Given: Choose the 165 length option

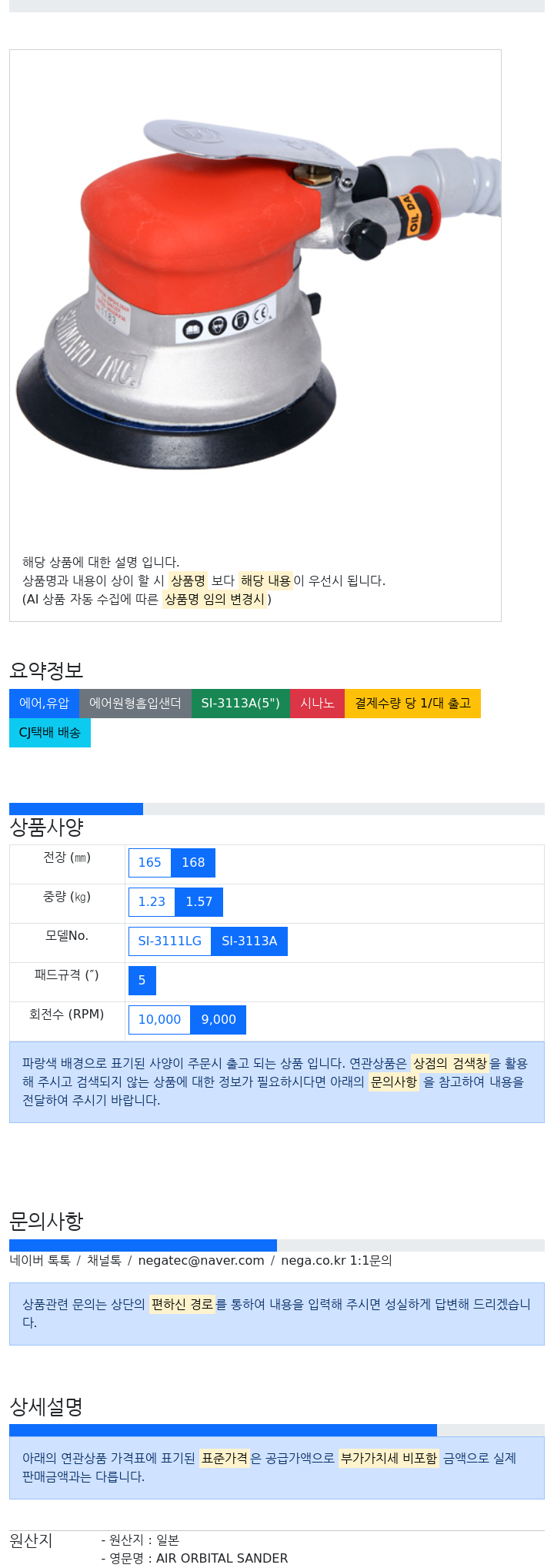Looking at the screenshot, I should [149, 863].
